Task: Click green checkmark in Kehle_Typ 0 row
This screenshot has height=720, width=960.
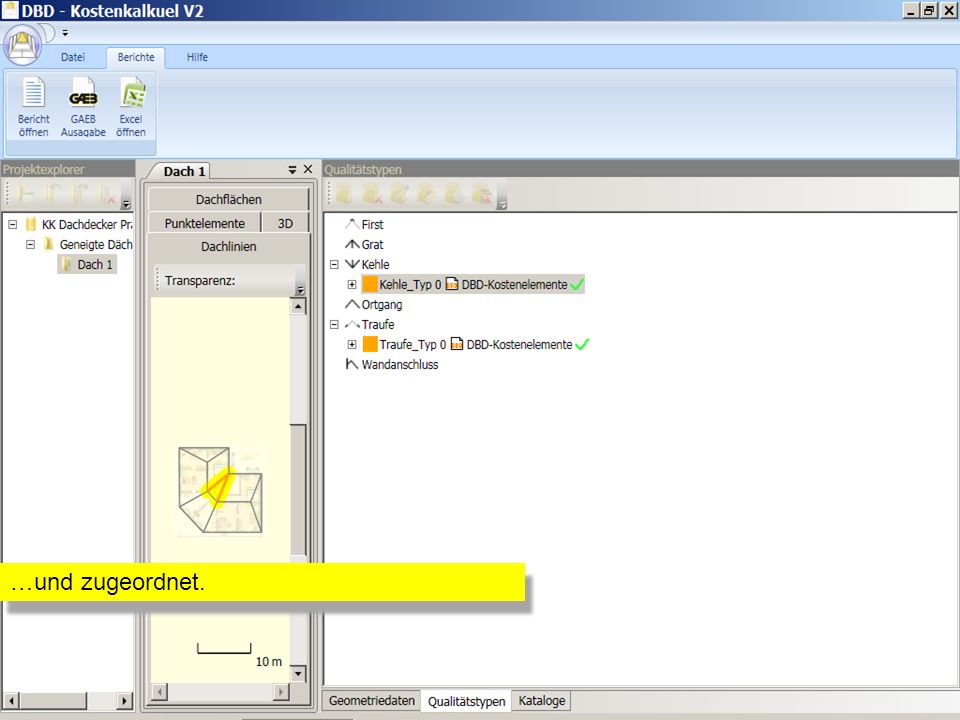Action: tap(577, 284)
